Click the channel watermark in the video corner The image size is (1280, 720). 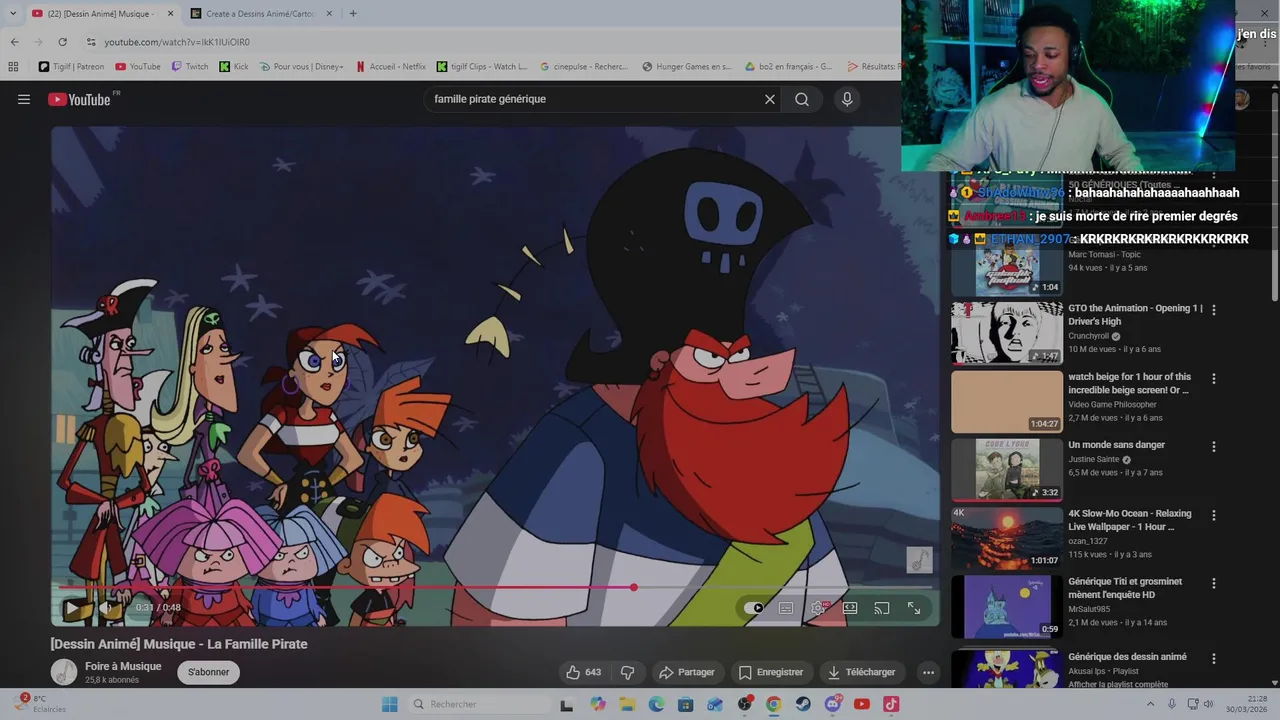click(x=919, y=560)
